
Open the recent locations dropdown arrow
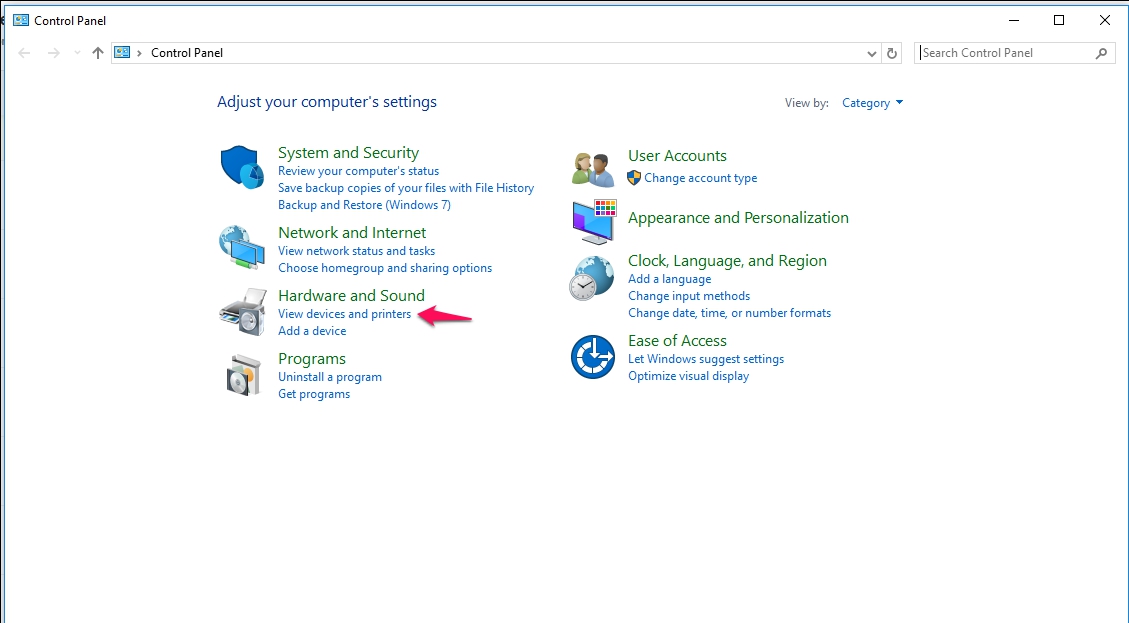pos(77,53)
